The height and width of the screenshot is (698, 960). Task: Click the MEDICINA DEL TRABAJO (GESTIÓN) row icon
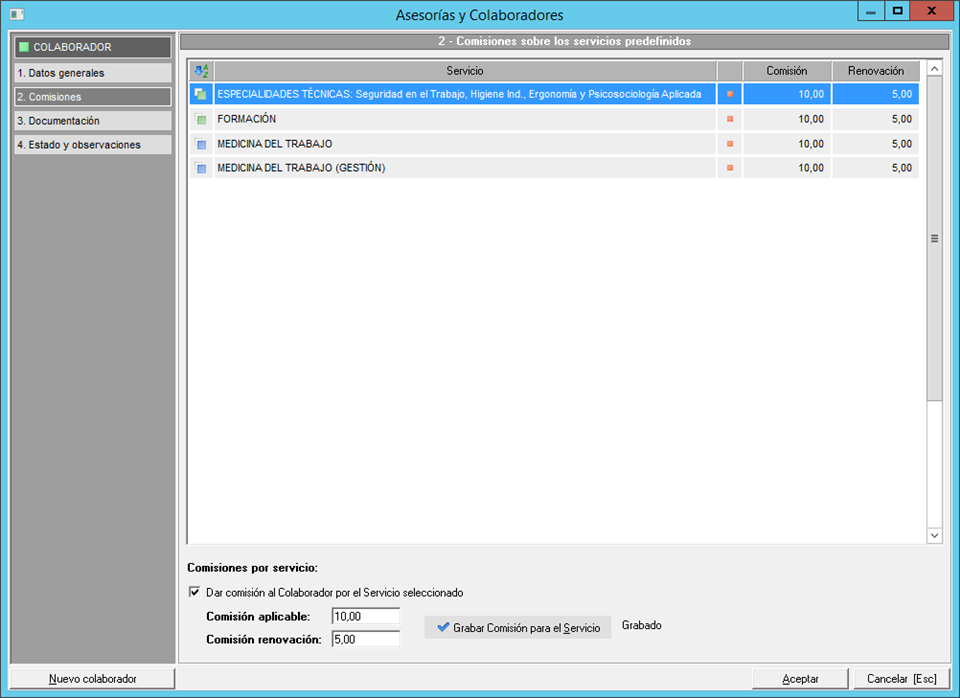(x=201, y=168)
